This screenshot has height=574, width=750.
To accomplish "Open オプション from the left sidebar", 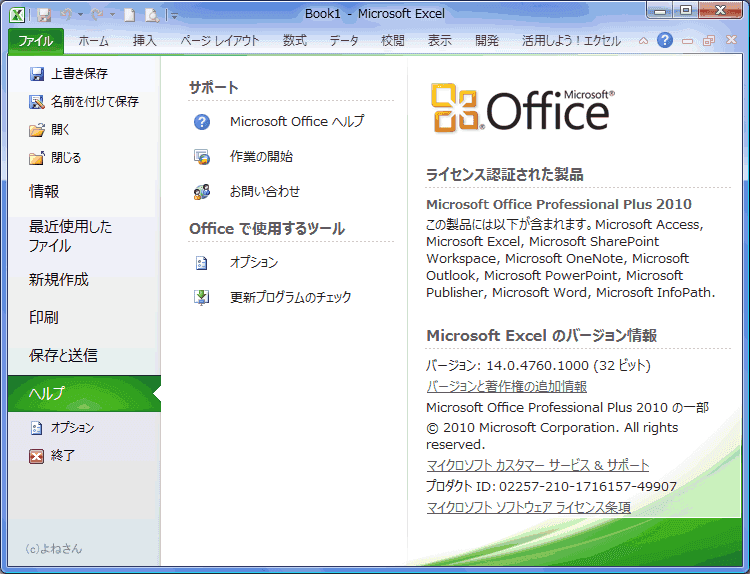I will 73,428.
